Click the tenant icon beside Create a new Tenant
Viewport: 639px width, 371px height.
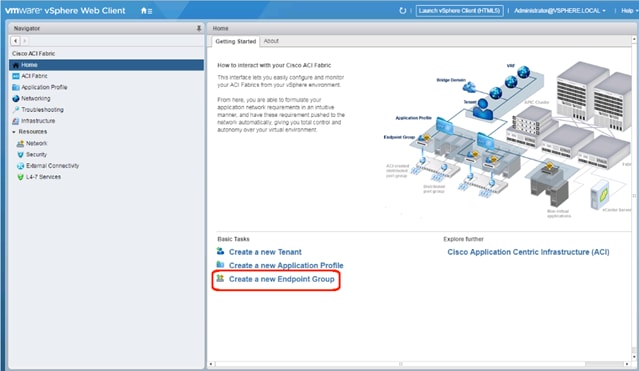(x=220, y=251)
